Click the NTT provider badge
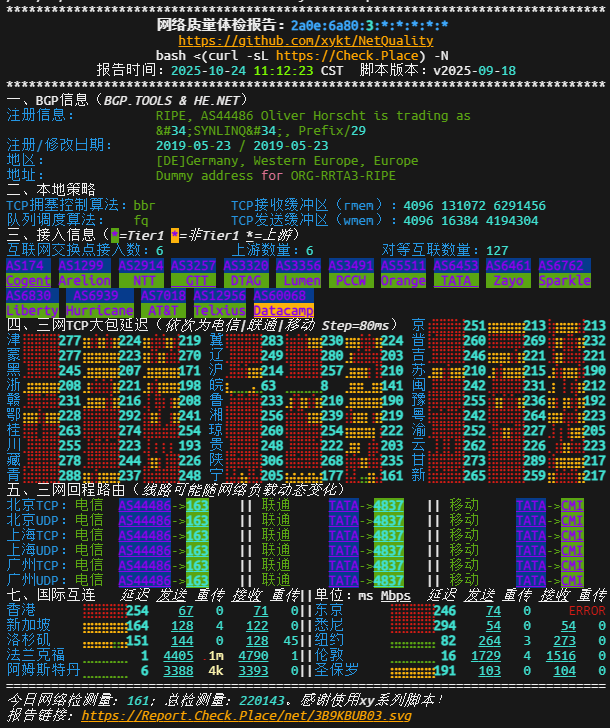Viewport: 610px width, 728px height. point(141,281)
